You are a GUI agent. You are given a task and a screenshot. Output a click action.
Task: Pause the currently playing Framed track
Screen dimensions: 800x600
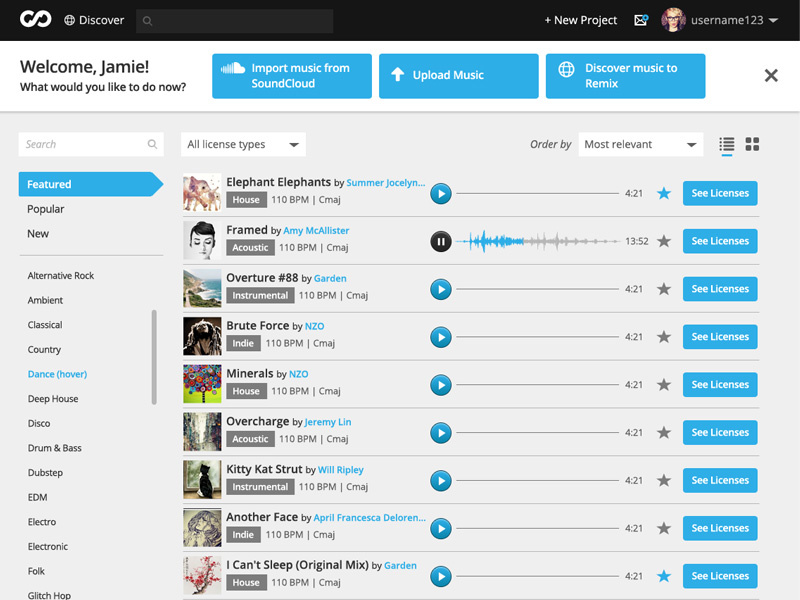tap(441, 241)
